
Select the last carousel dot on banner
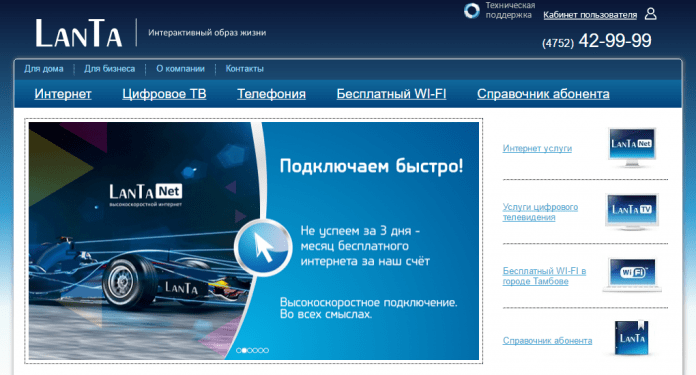(266, 351)
